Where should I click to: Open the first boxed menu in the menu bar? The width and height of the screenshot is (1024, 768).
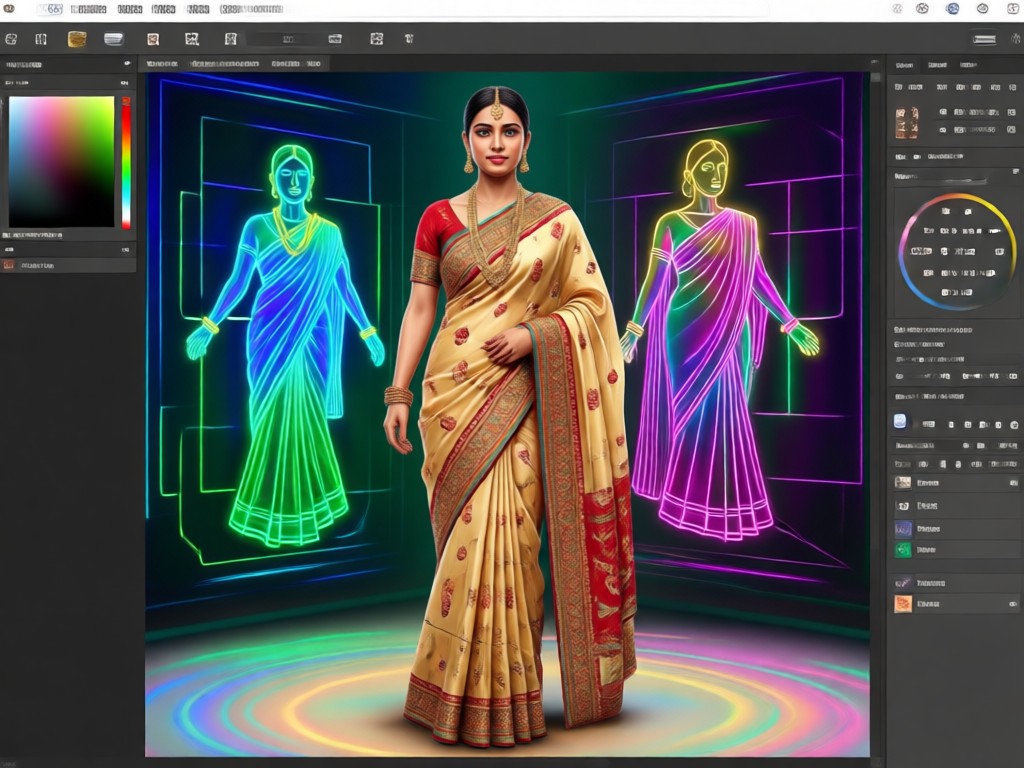pyautogui.click(x=50, y=9)
